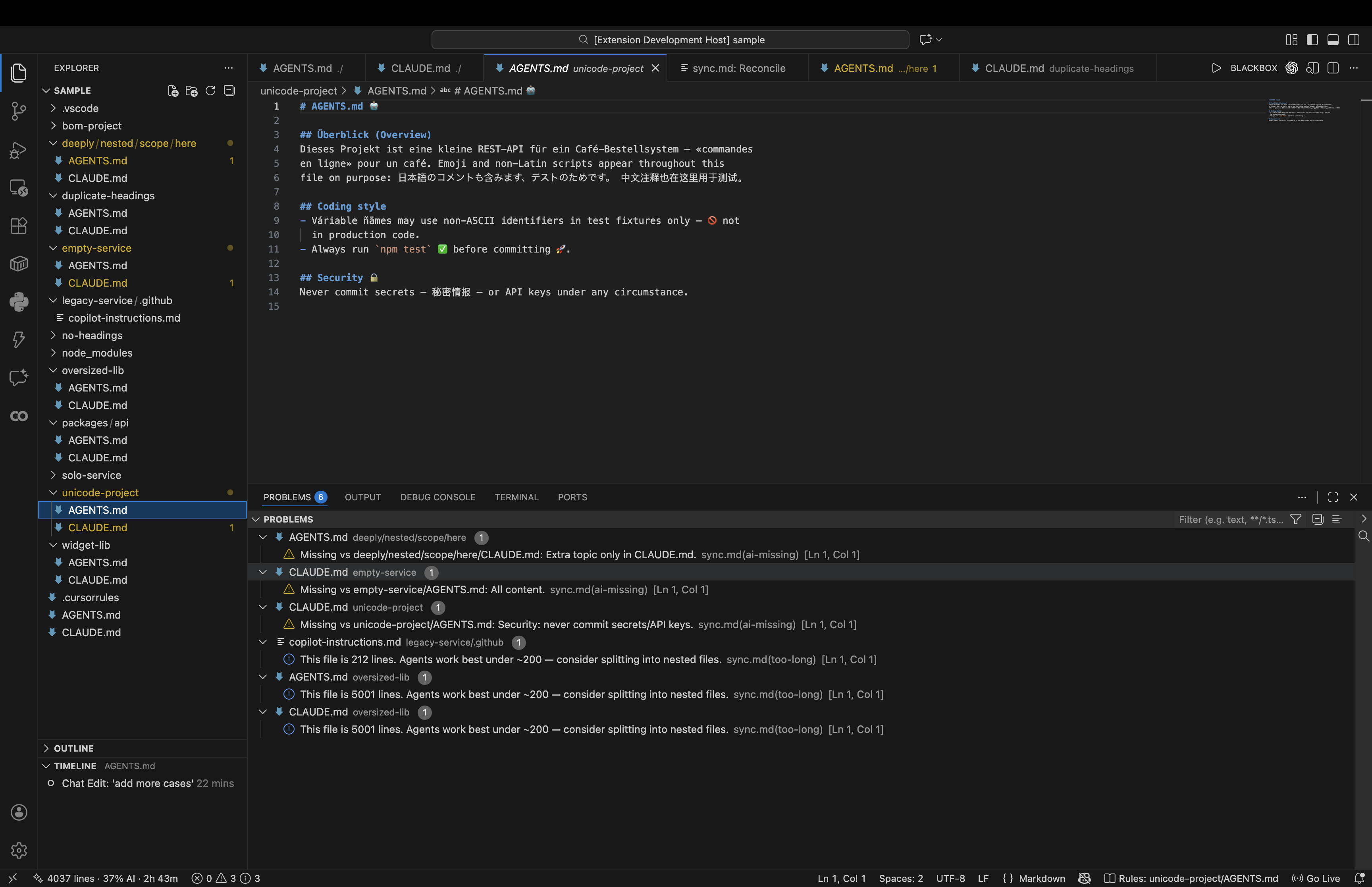This screenshot has width=1372, height=887.
Task: Click the command center search box
Action: [670, 39]
